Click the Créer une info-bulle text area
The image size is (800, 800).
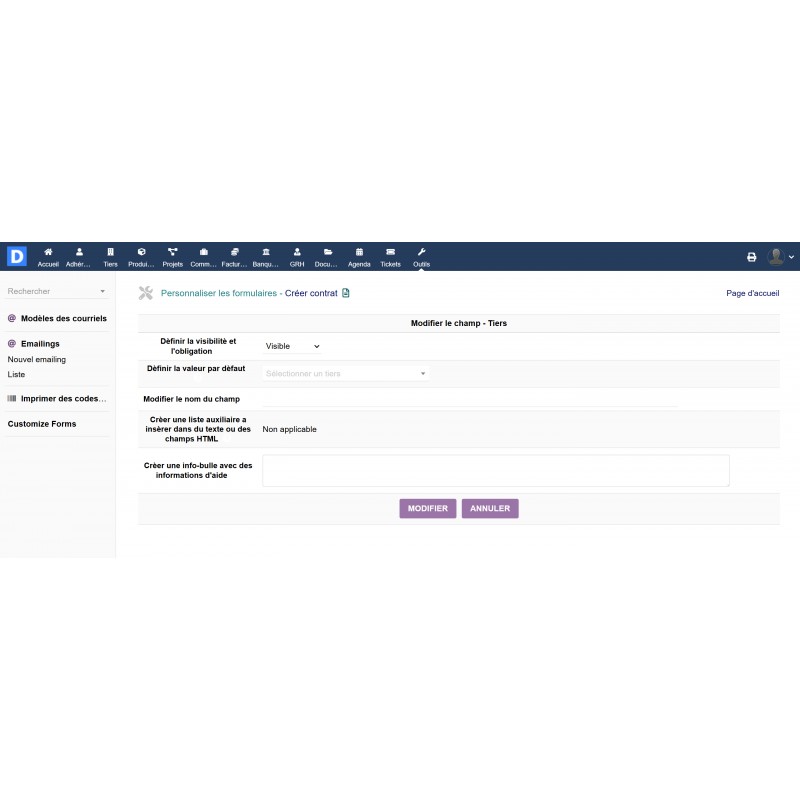(495, 470)
